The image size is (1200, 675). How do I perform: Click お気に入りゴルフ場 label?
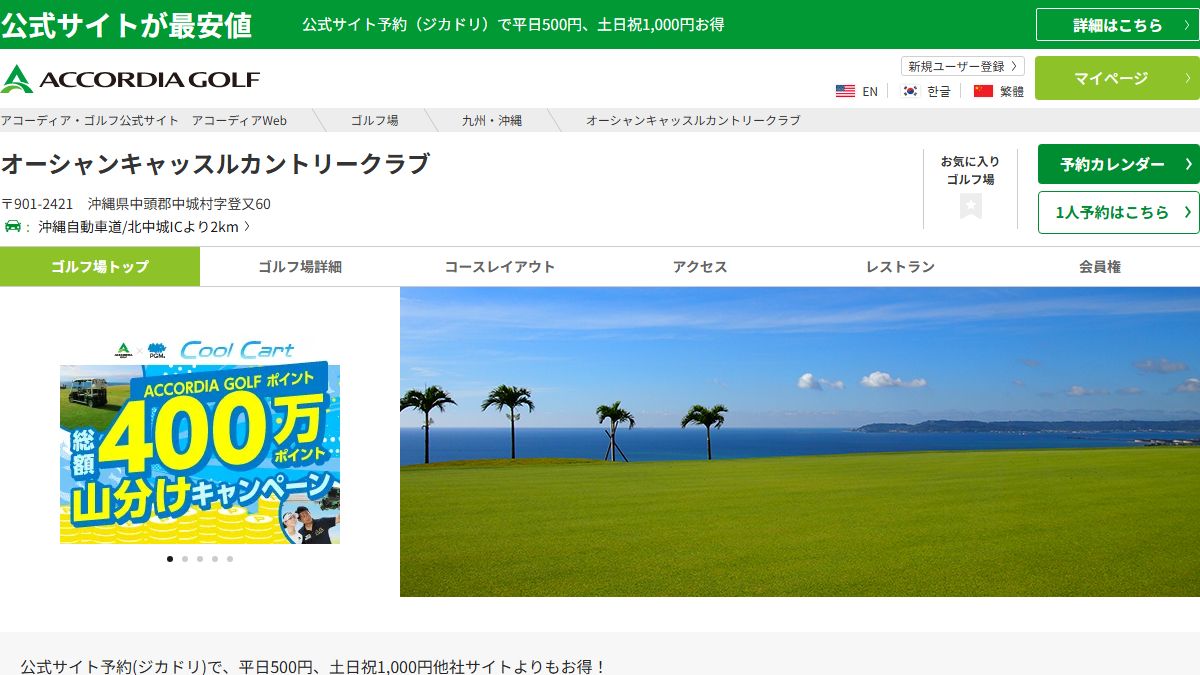tap(970, 170)
